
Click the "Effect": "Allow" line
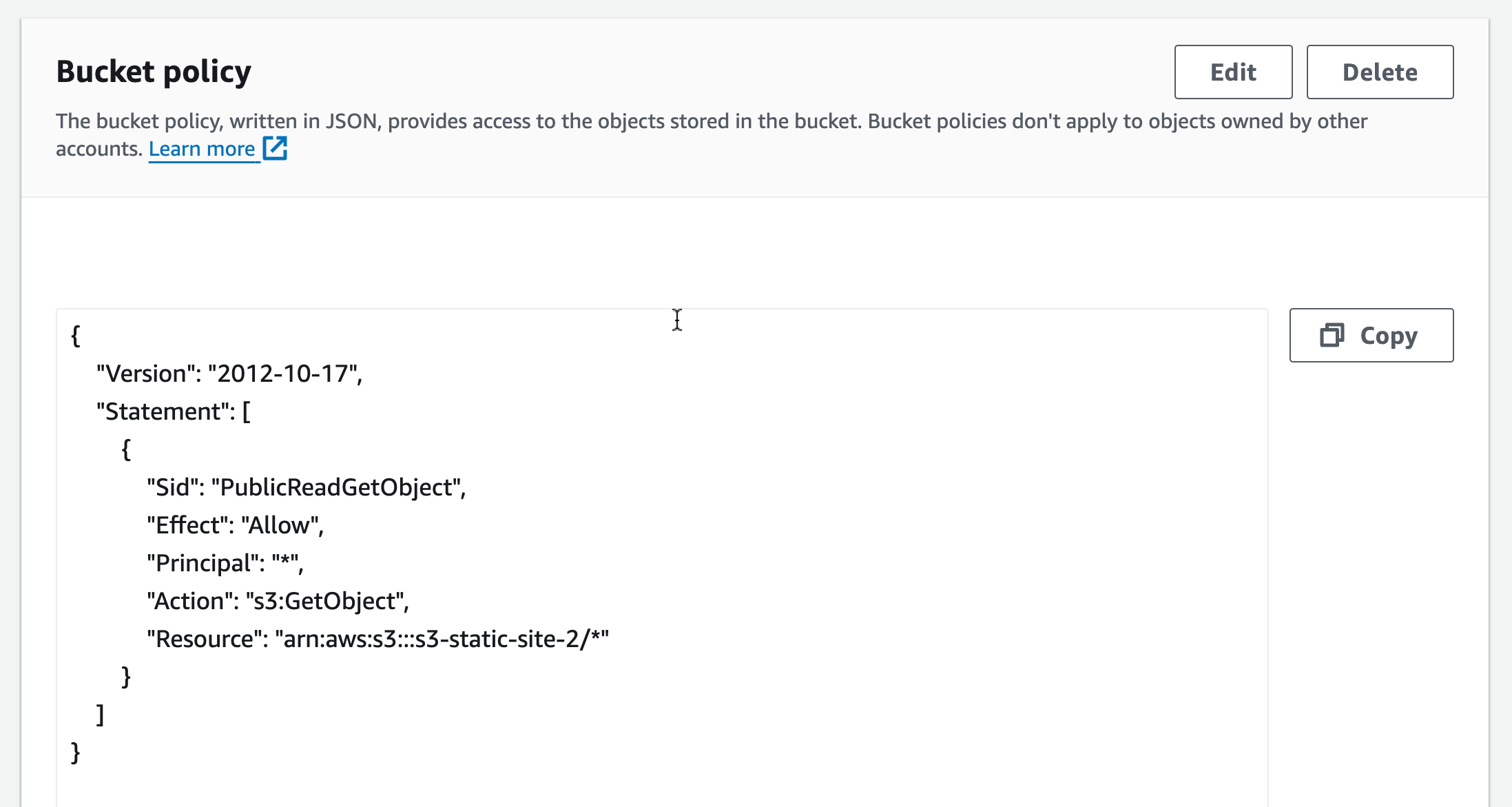point(234,525)
